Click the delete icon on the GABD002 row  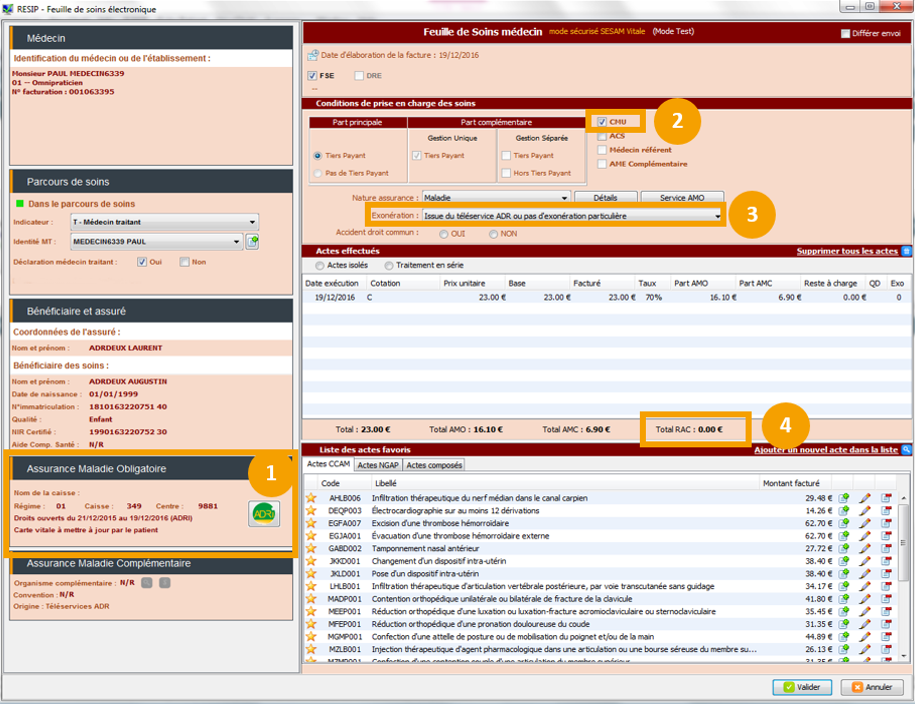[x=886, y=549]
